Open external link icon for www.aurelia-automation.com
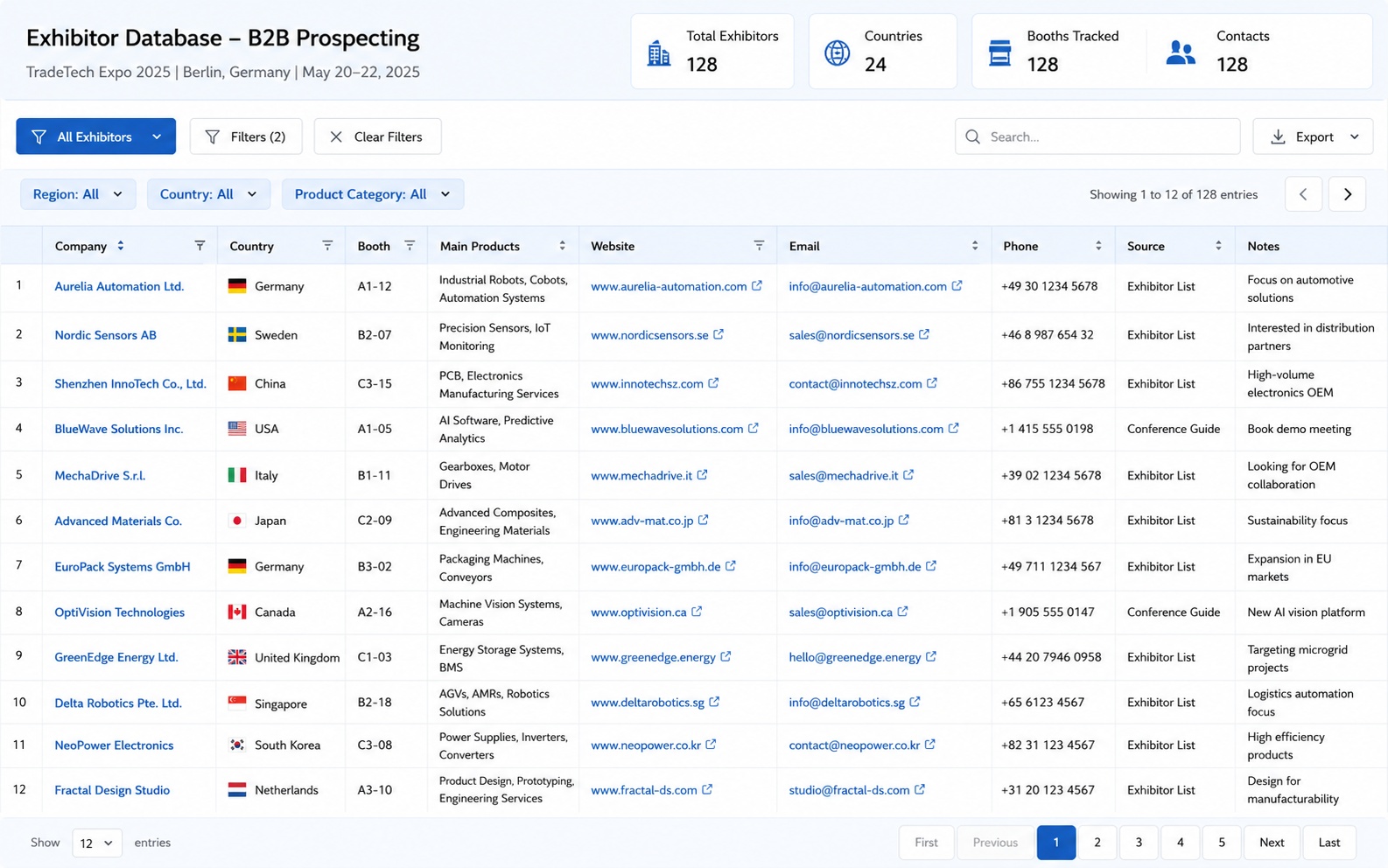Viewport: 1388px width, 868px height. coord(757,285)
